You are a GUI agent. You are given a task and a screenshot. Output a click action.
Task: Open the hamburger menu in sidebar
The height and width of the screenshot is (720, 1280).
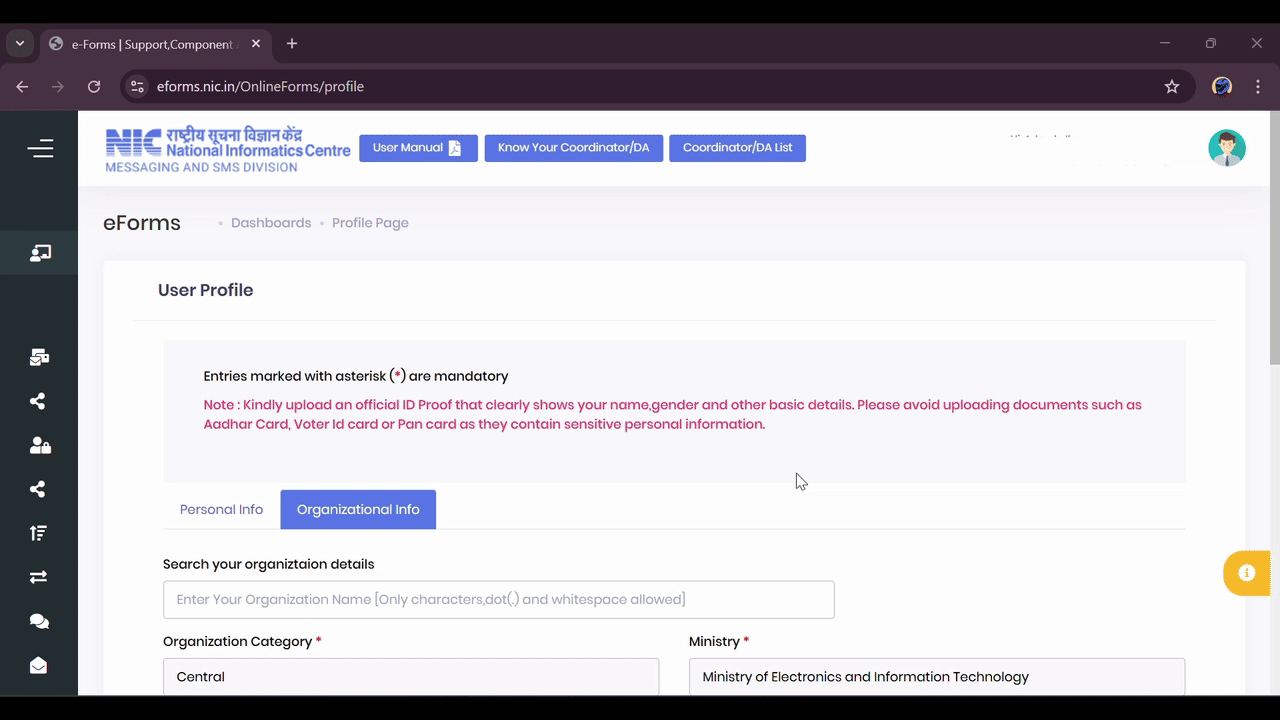tap(40, 148)
